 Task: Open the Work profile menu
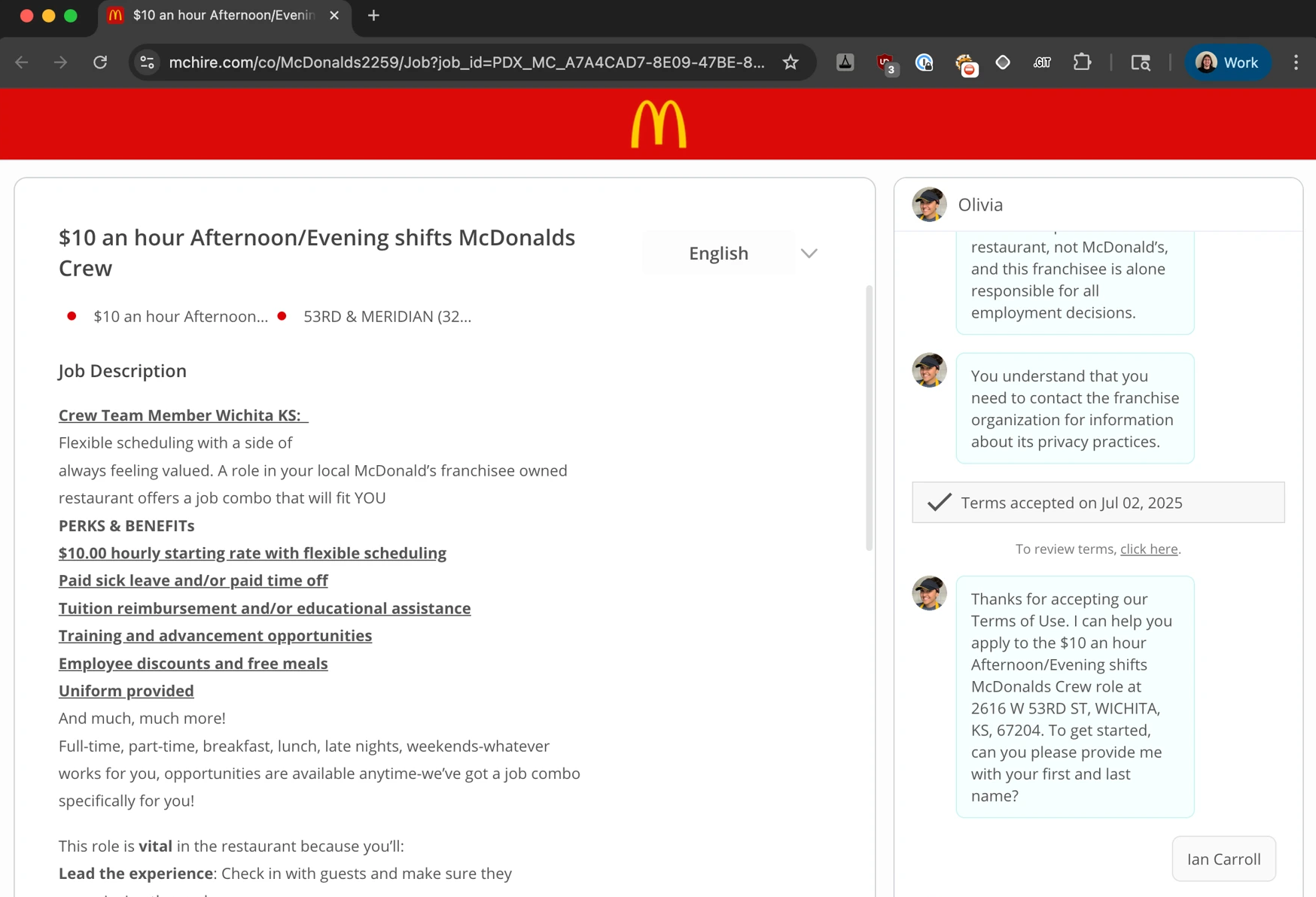[x=1228, y=62]
